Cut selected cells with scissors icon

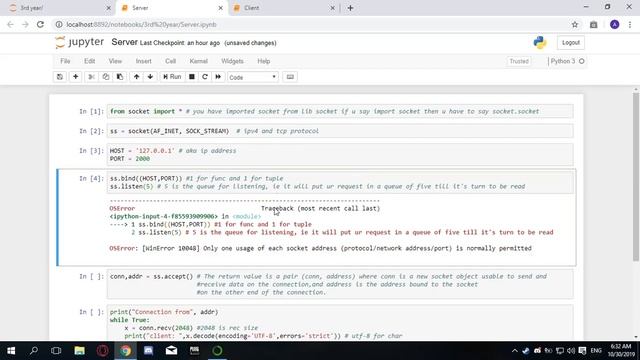coord(91,77)
